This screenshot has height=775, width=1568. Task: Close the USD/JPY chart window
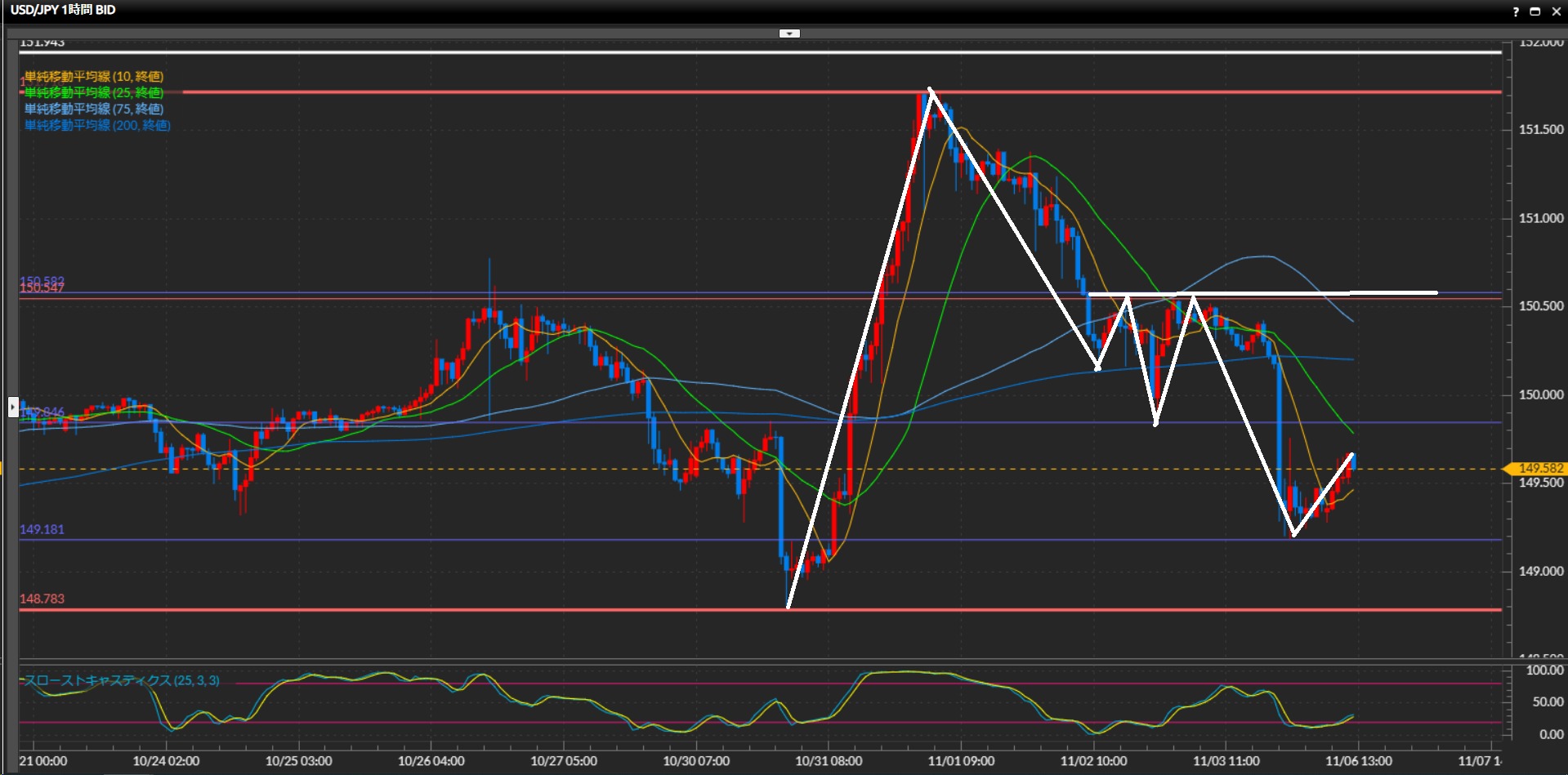(1556, 11)
